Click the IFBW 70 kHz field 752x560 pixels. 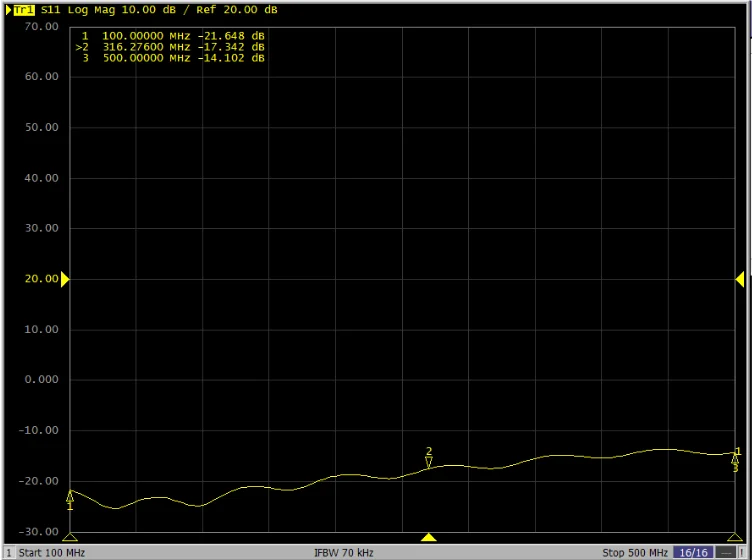[343, 553]
